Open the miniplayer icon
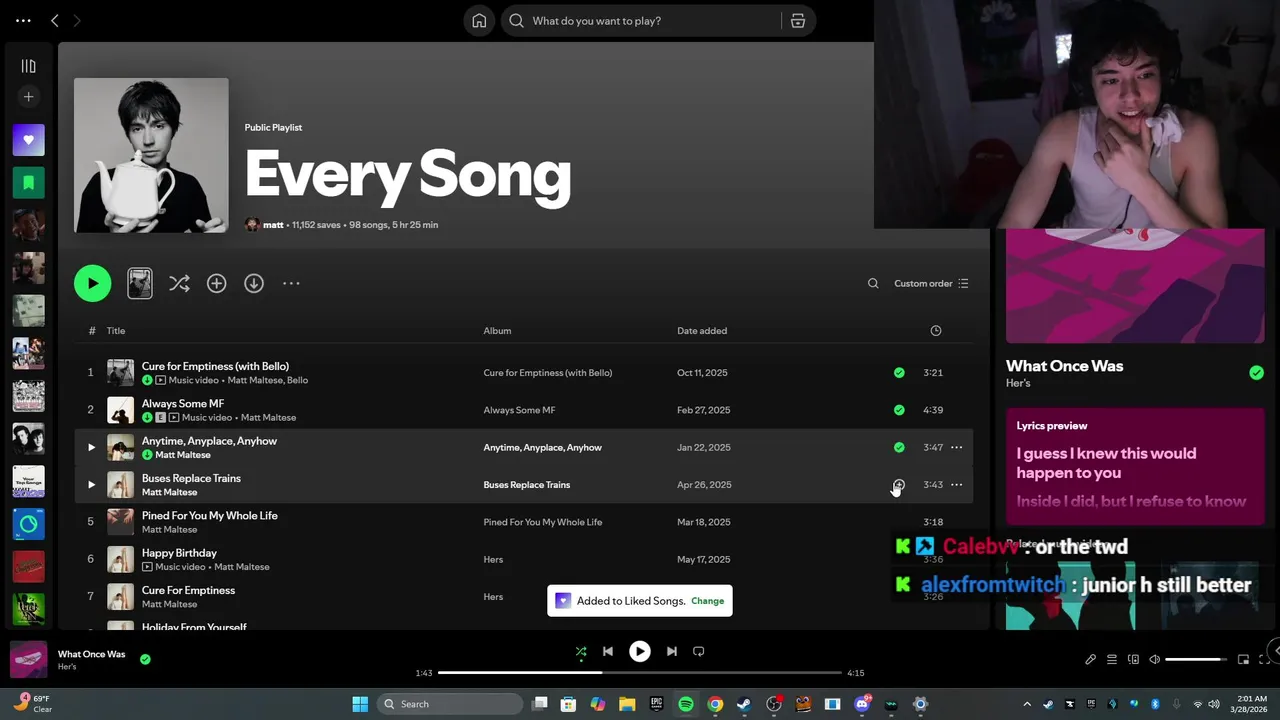This screenshot has height=720, width=1280. click(x=1243, y=659)
